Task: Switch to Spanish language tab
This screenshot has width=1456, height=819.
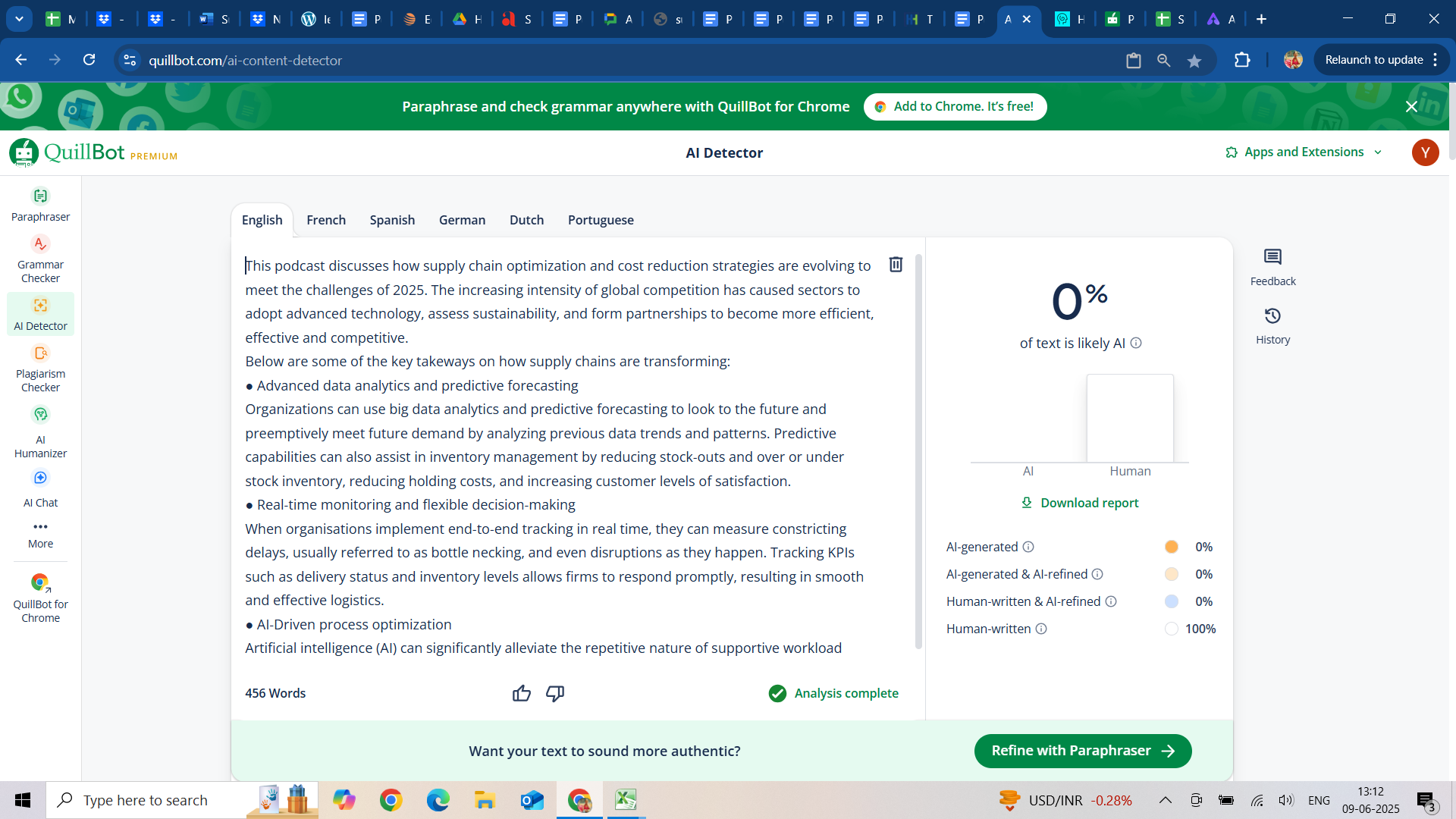Action: pos(392,220)
